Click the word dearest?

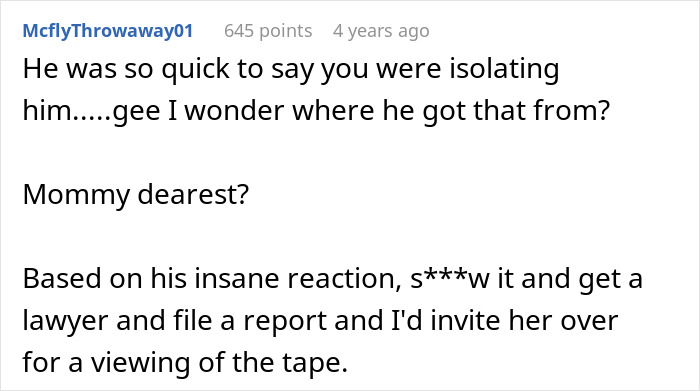193,195
